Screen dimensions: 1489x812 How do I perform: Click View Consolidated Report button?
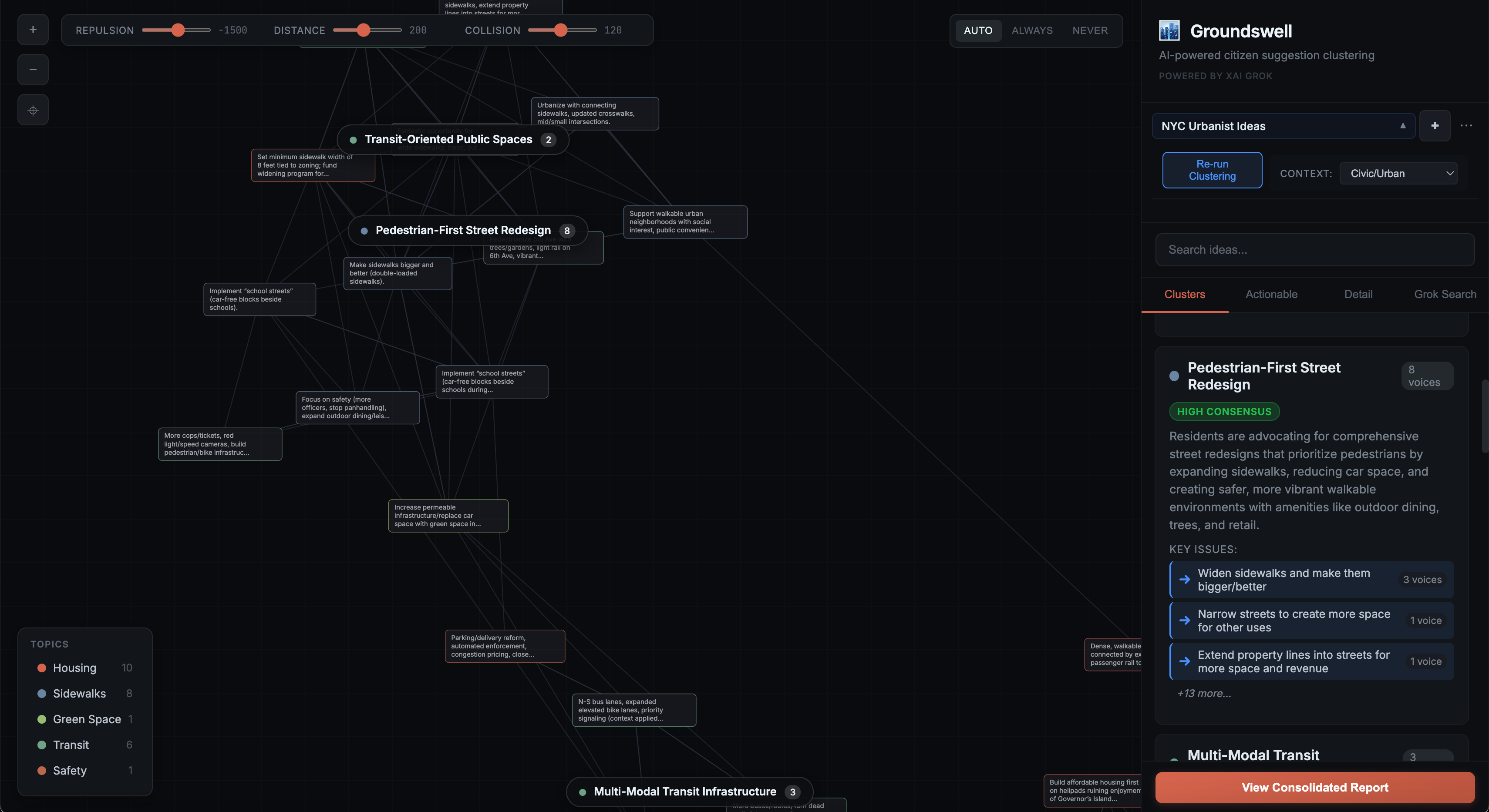[x=1314, y=787]
